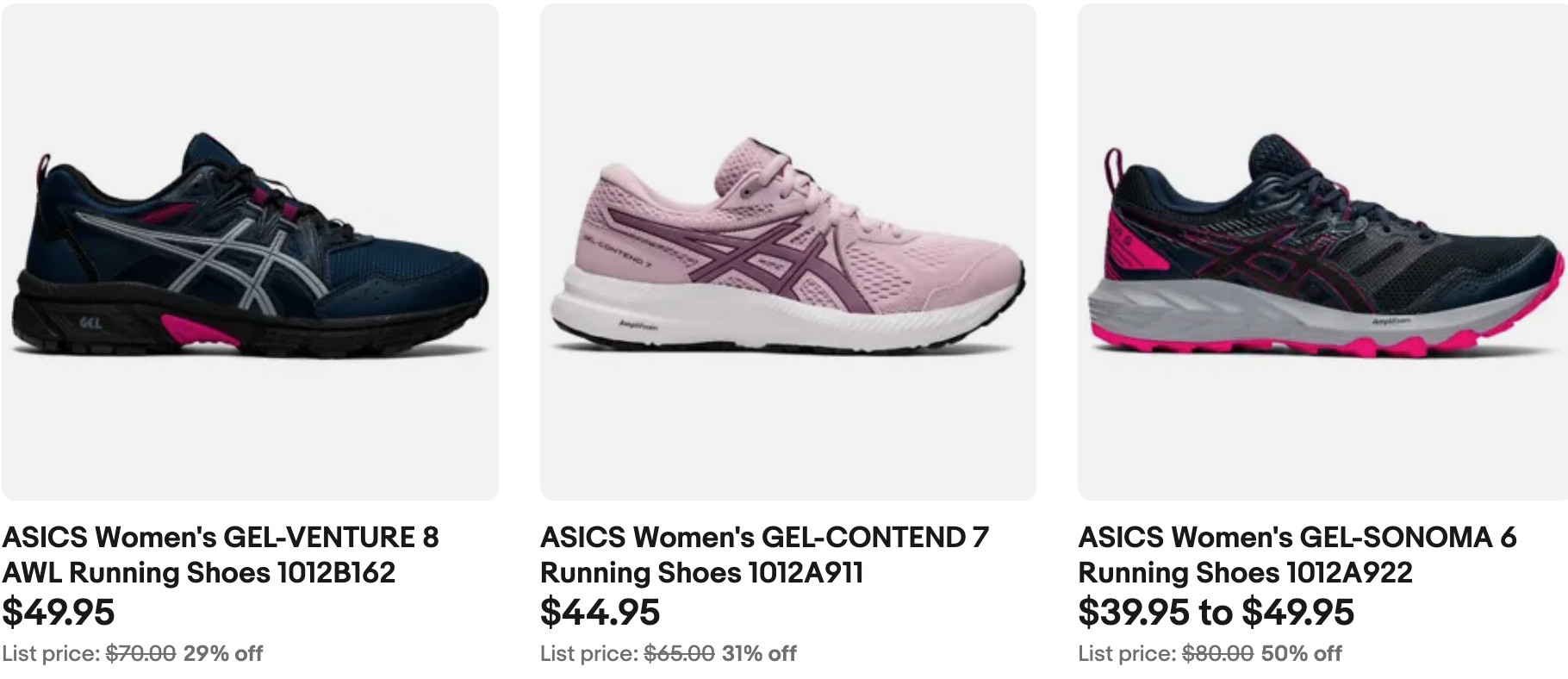This screenshot has height=679, width=1568.
Task: Click the $49.95 GEL-VENTURE 8 price
Action: [59, 613]
